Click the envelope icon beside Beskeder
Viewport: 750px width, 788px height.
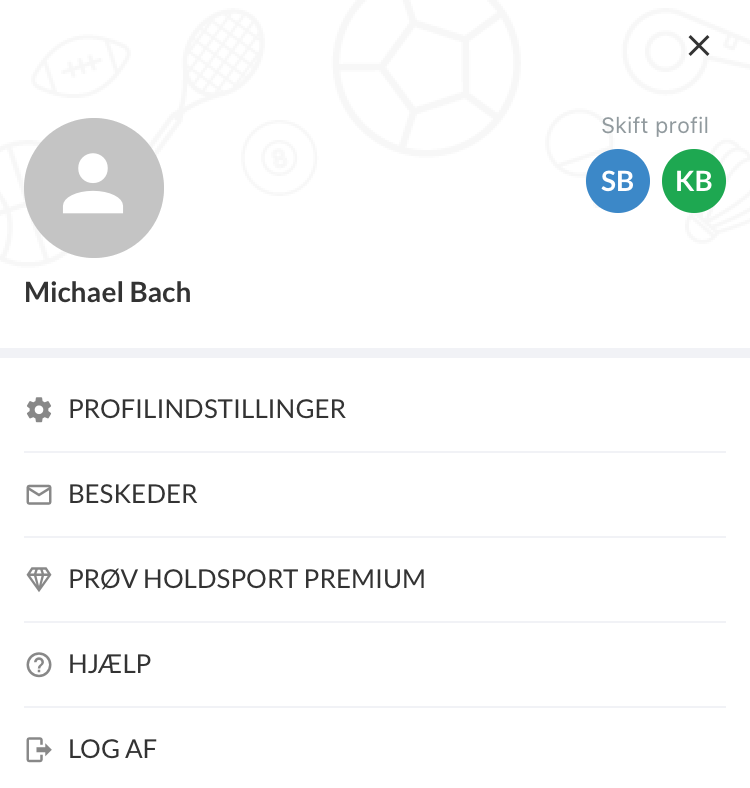point(39,495)
